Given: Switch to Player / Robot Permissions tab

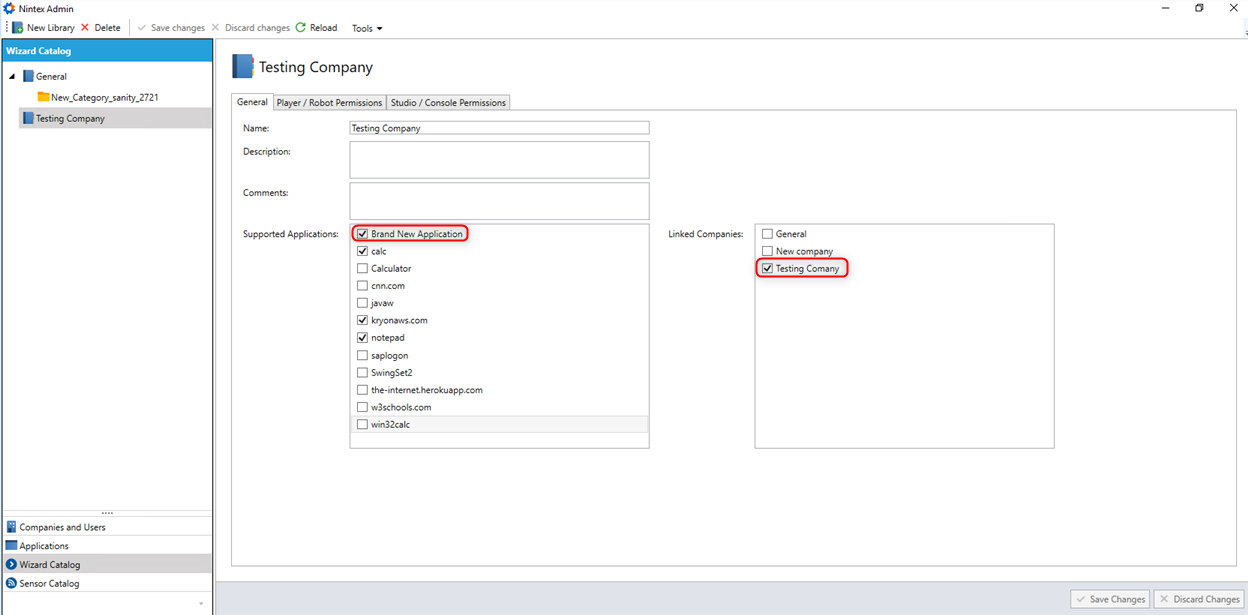Looking at the screenshot, I should (329, 102).
